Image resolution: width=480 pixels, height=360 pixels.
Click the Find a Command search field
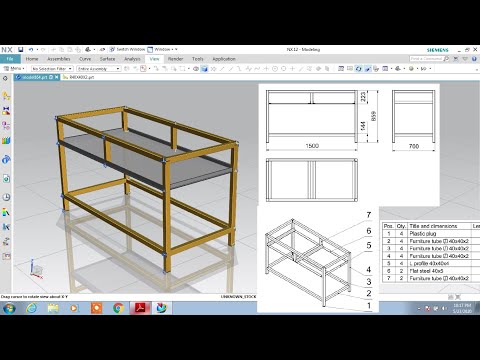pos(426,59)
